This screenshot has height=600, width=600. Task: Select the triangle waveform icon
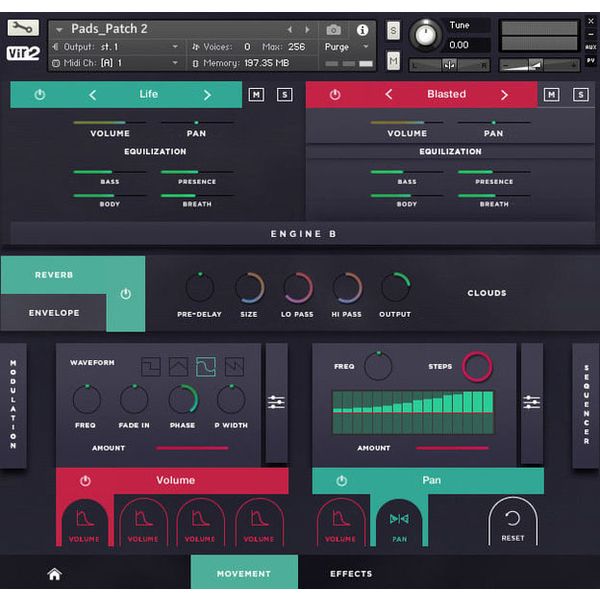[178, 367]
